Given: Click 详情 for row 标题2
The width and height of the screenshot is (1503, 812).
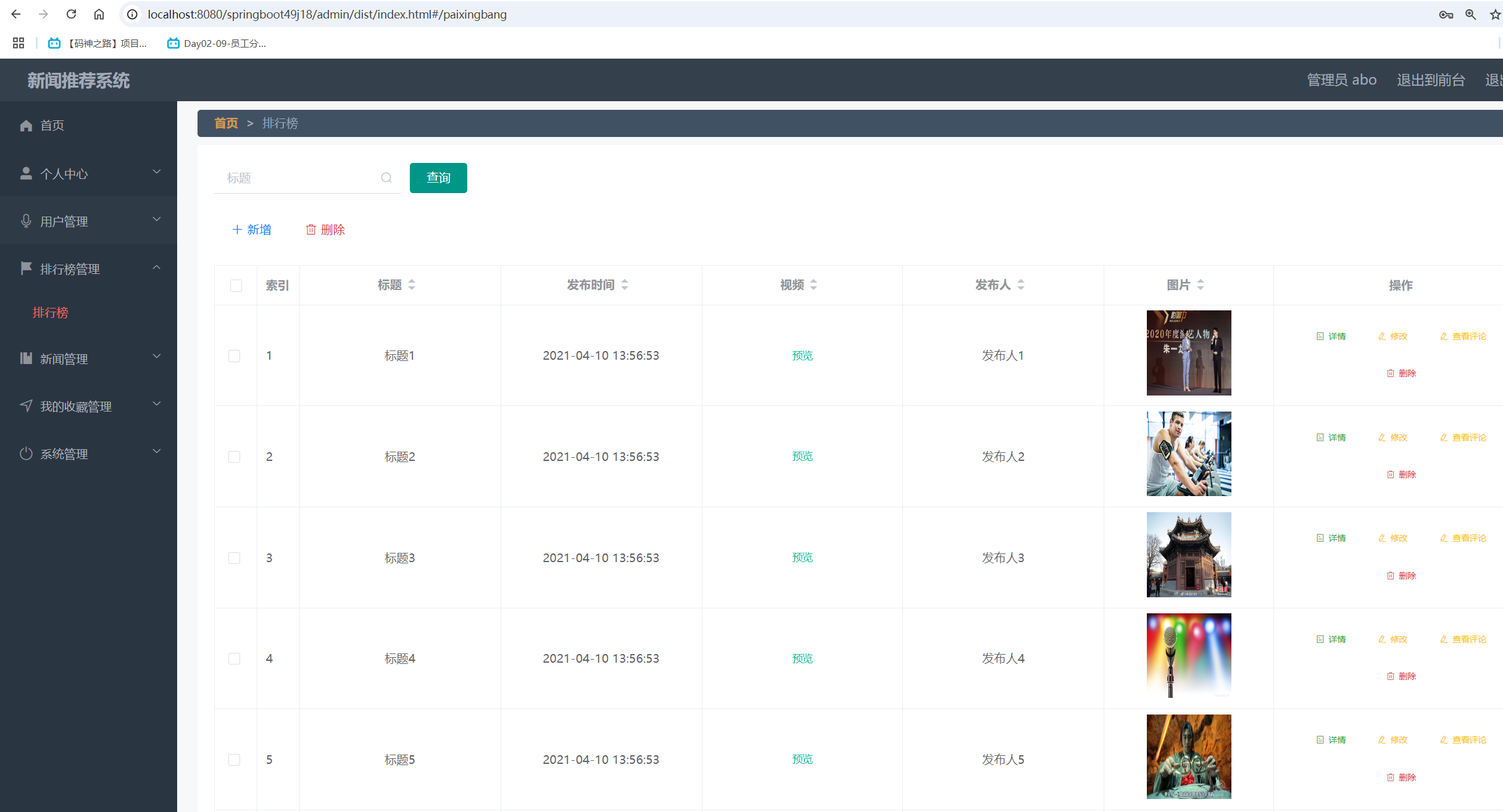Looking at the screenshot, I should 1331,437.
